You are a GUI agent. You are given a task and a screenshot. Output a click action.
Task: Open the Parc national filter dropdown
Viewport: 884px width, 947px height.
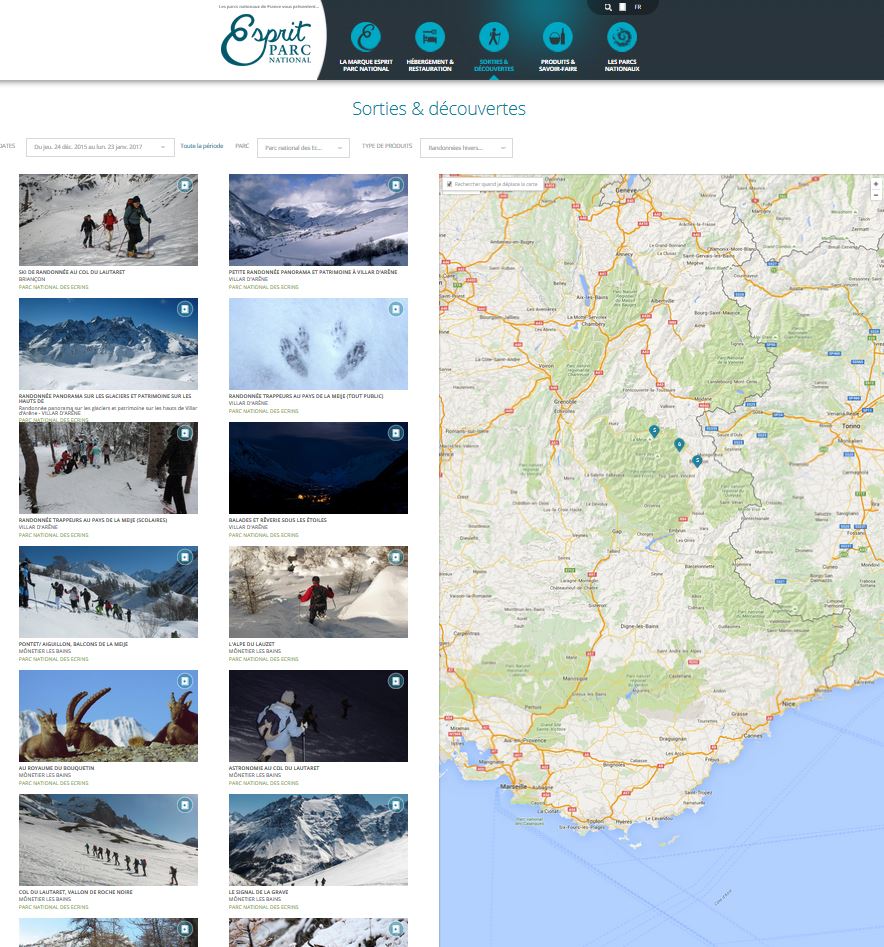(x=303, y=147)
